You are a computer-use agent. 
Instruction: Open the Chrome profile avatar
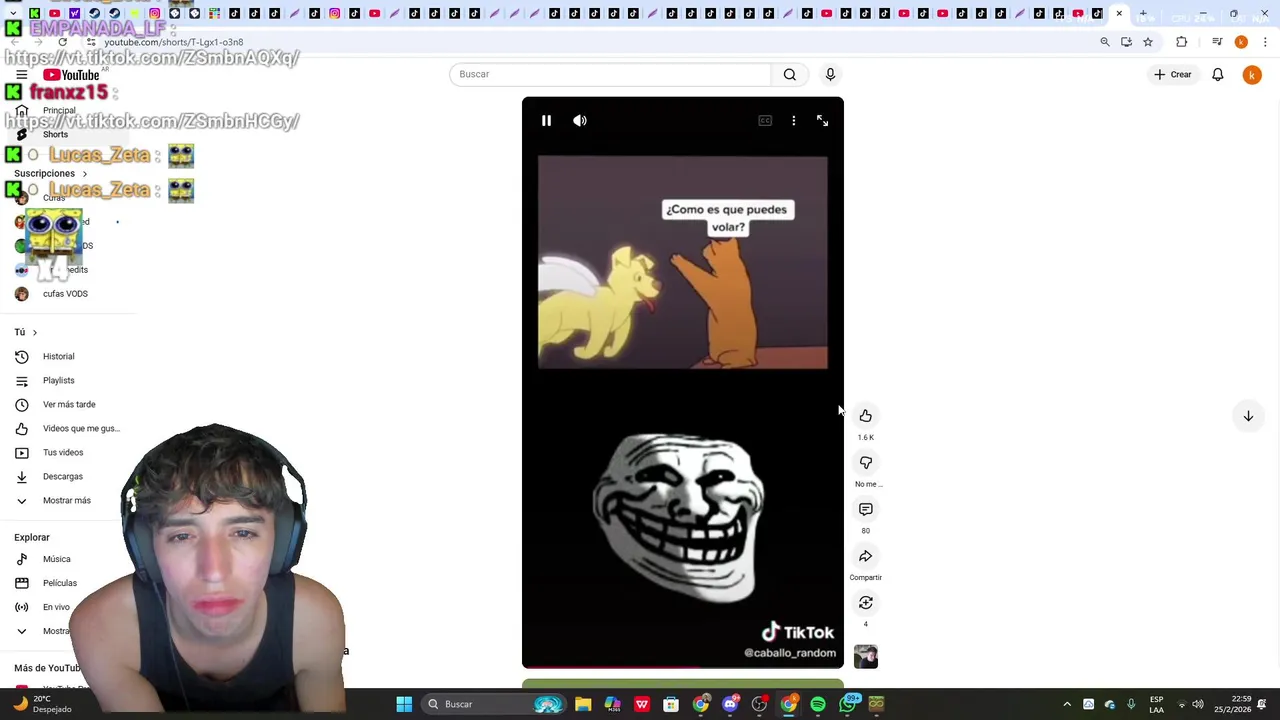coord(1241,42)
